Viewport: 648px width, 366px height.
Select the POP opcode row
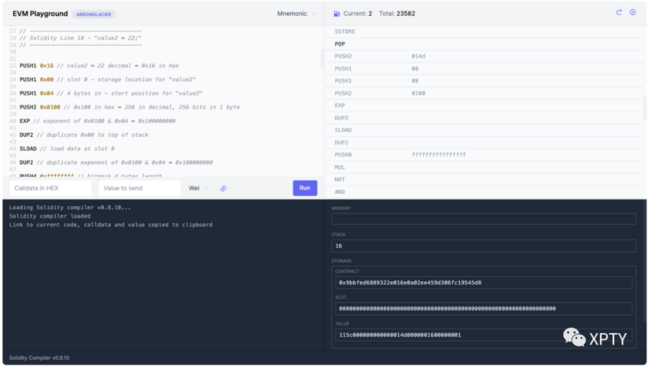(485, 44)
